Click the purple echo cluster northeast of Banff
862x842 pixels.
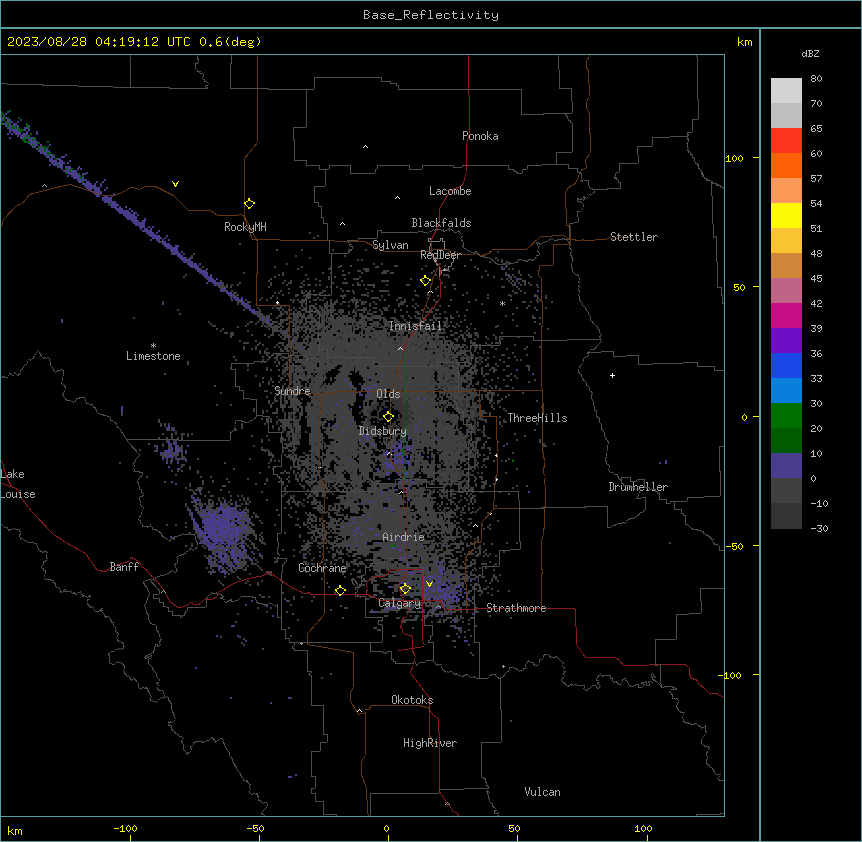pyautogui.click(x=224, y=530)
